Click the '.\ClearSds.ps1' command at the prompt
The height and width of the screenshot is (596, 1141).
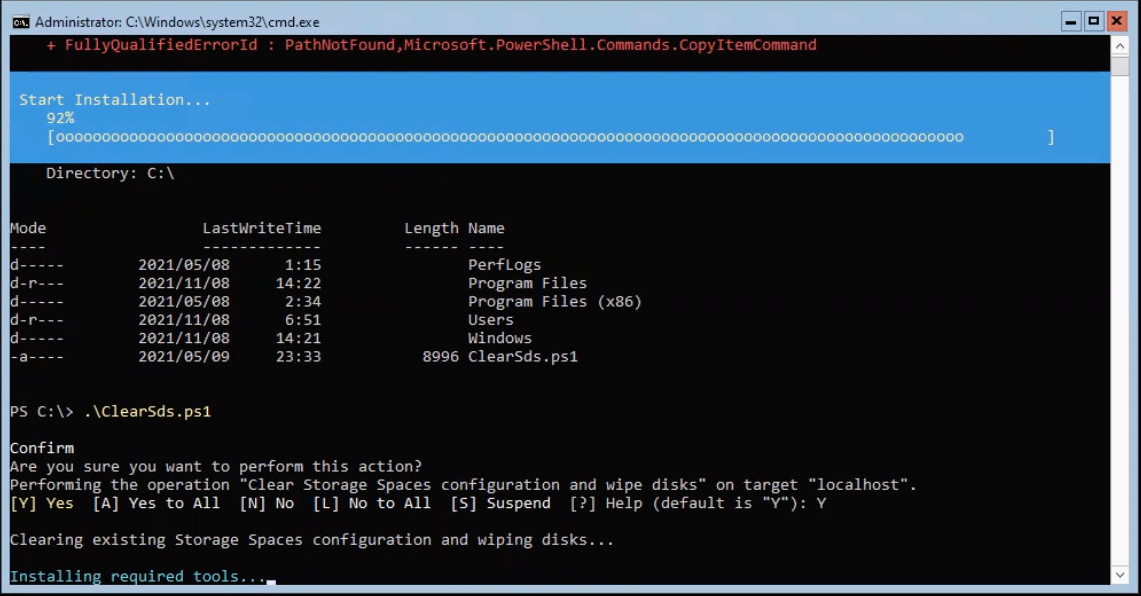tap(147, 411)
